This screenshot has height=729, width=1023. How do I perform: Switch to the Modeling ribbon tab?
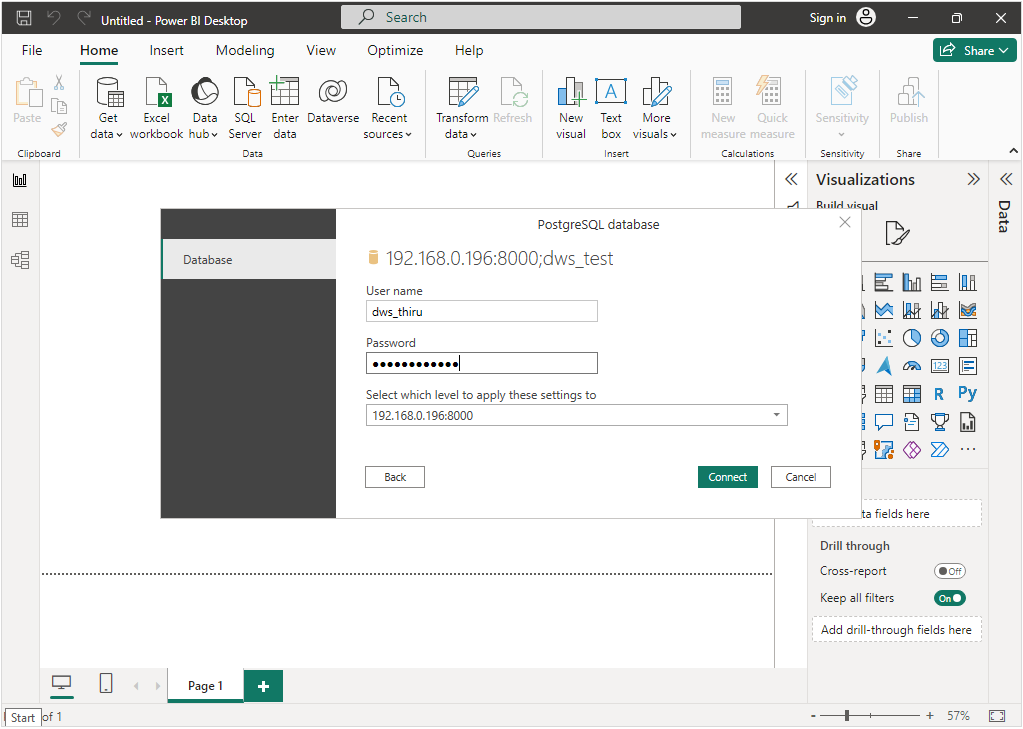[245, 50]
